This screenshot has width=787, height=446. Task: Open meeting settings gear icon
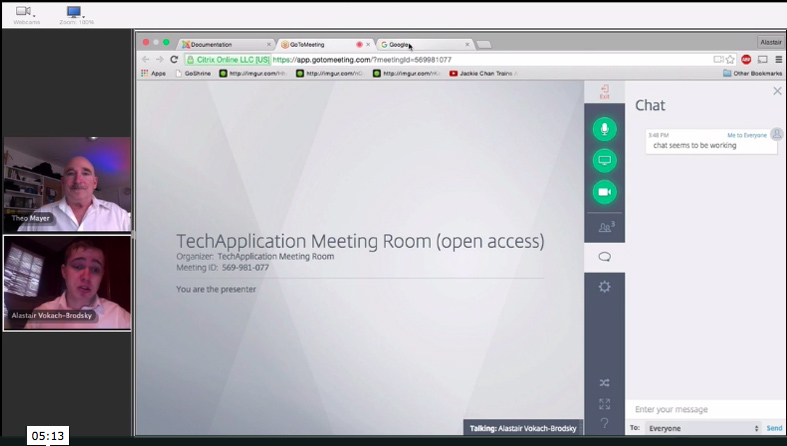click(604, 287)
